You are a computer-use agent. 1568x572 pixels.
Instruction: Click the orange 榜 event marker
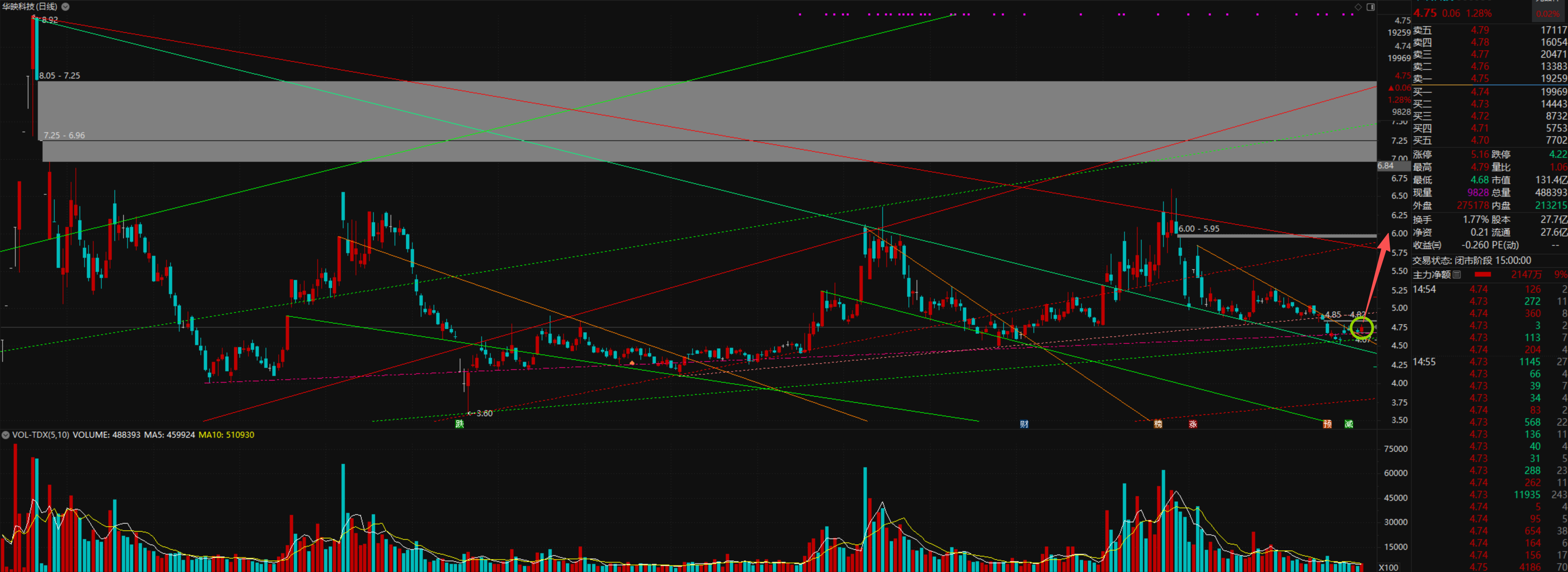click(1158, 423)
